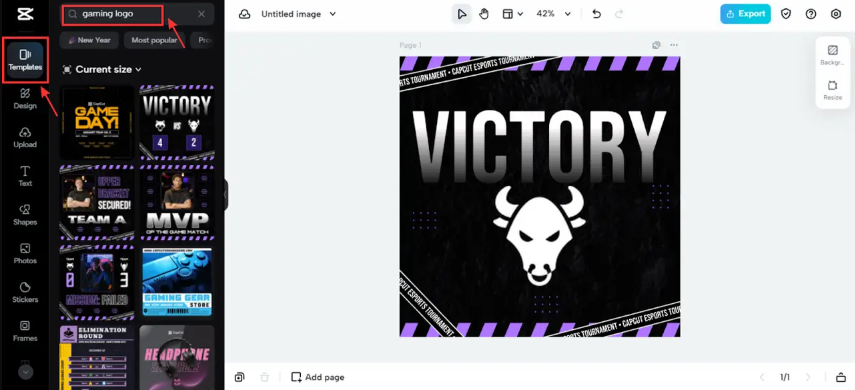Activate the Hand pan tool
Screen dimensions: 855x390
(x=484, y=14)
